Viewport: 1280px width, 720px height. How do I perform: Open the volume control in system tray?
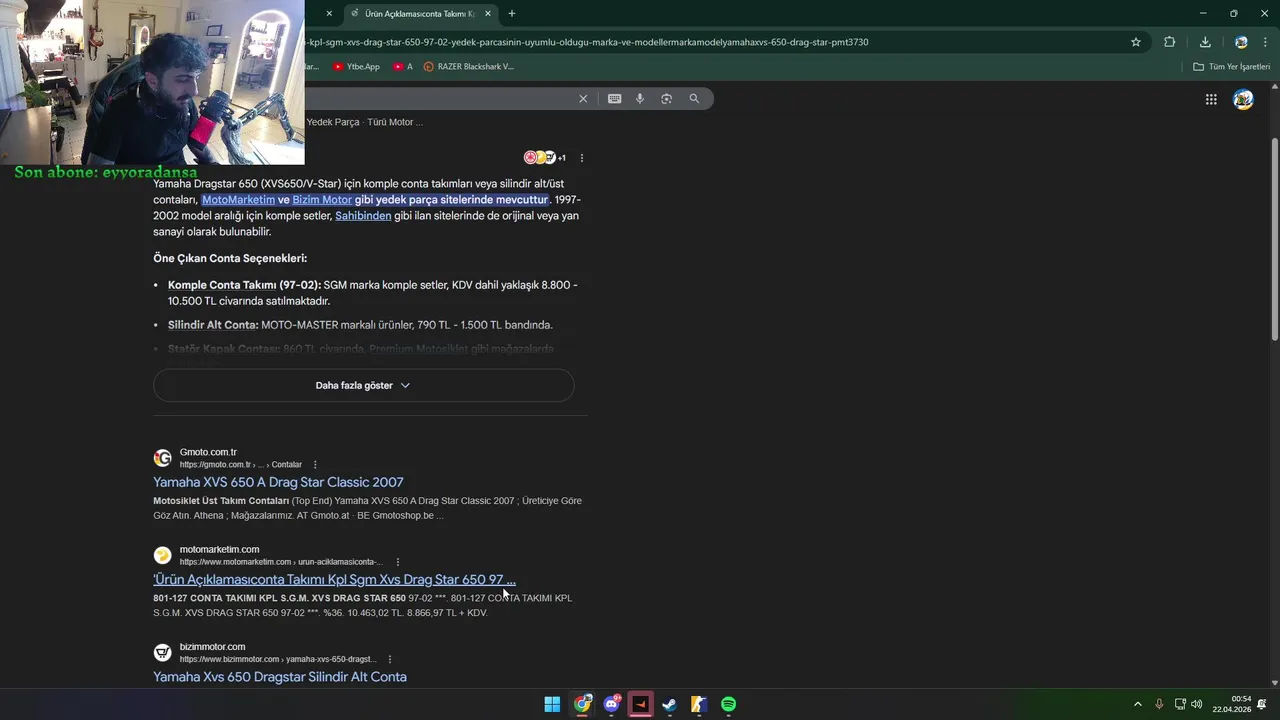point(1197,704)
